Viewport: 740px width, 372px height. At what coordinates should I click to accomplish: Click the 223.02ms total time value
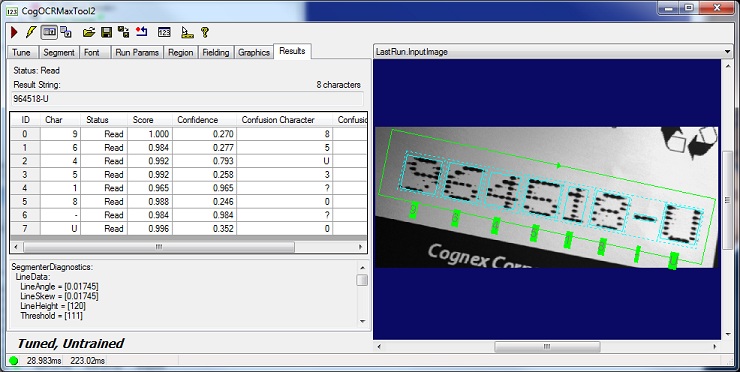[x=87, y=361]
